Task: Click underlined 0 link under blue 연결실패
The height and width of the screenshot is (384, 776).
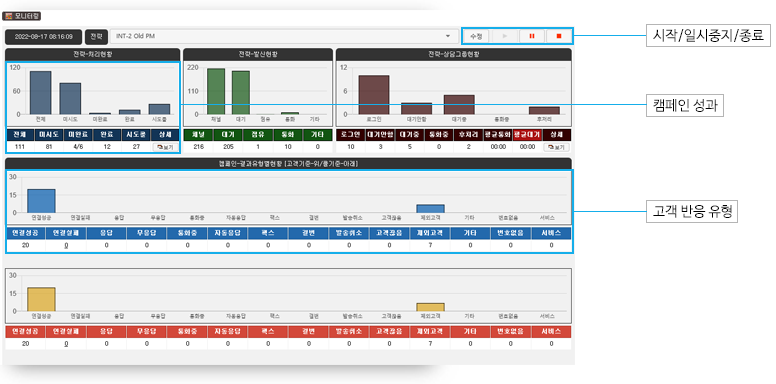Action: tap(66, 245)
